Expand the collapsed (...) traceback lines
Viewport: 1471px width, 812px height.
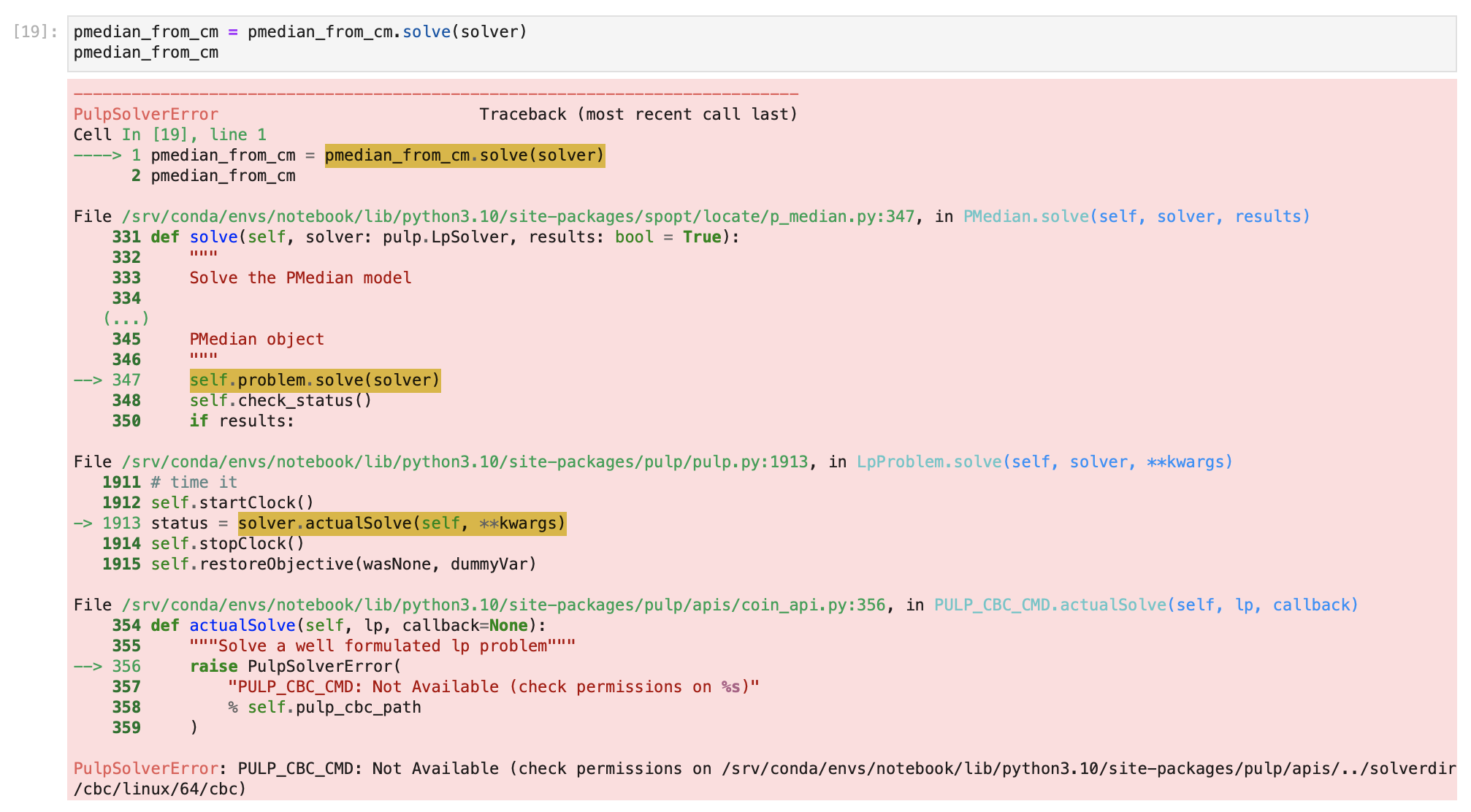pos(130,318)
